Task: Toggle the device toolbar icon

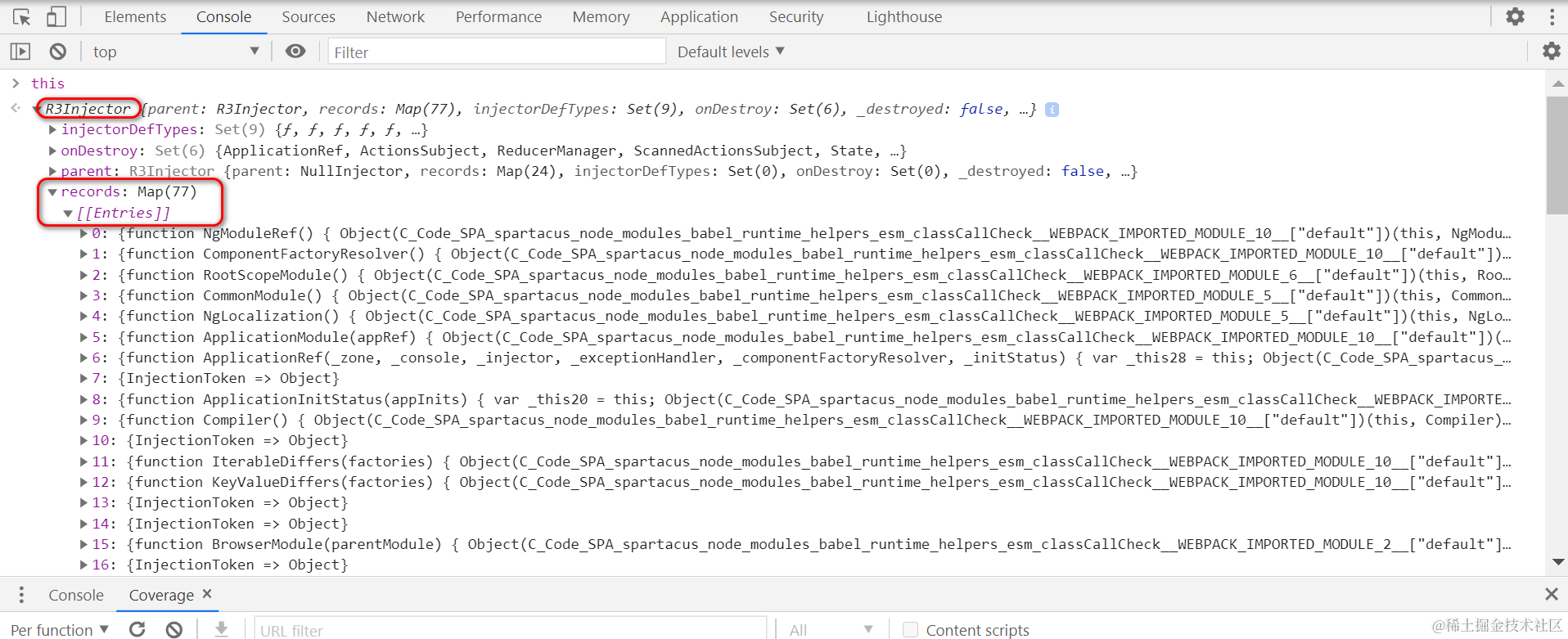Action: (x=56, y=16)
